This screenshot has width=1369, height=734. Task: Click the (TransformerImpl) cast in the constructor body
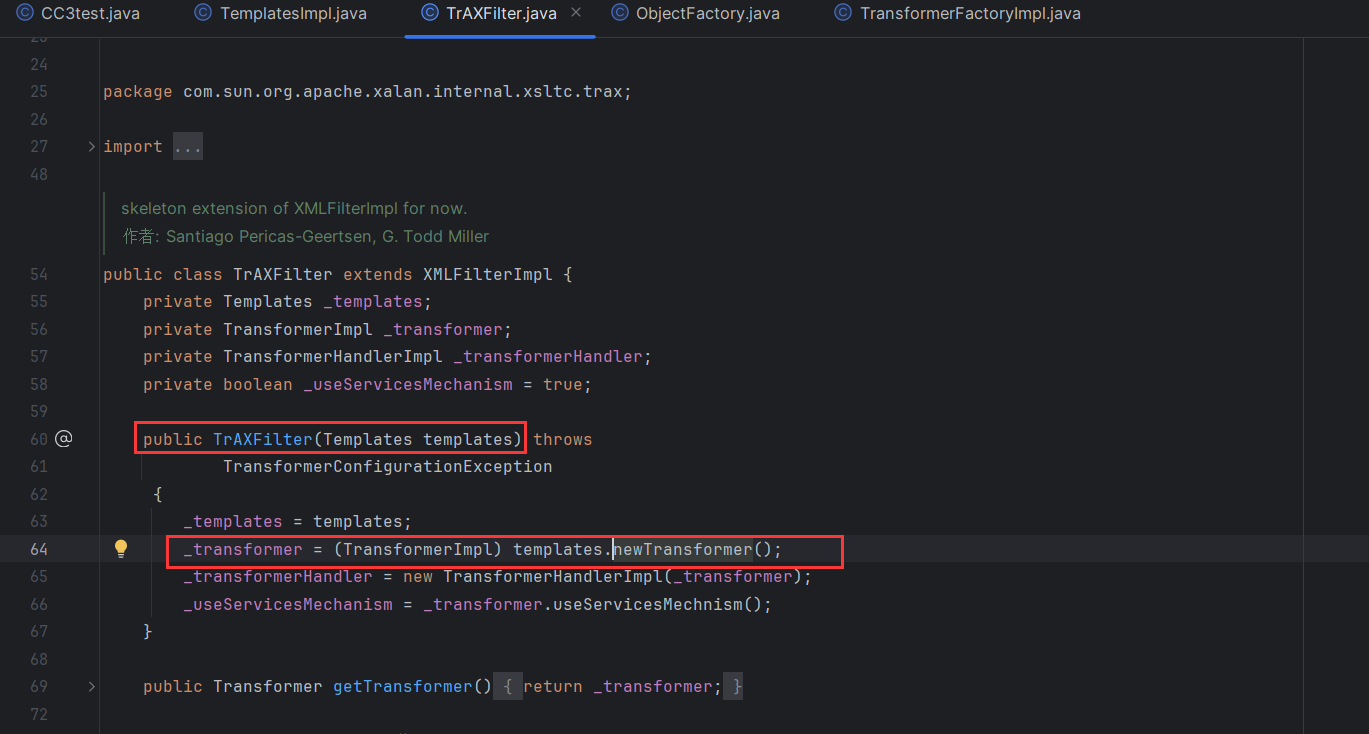(418, 549)
